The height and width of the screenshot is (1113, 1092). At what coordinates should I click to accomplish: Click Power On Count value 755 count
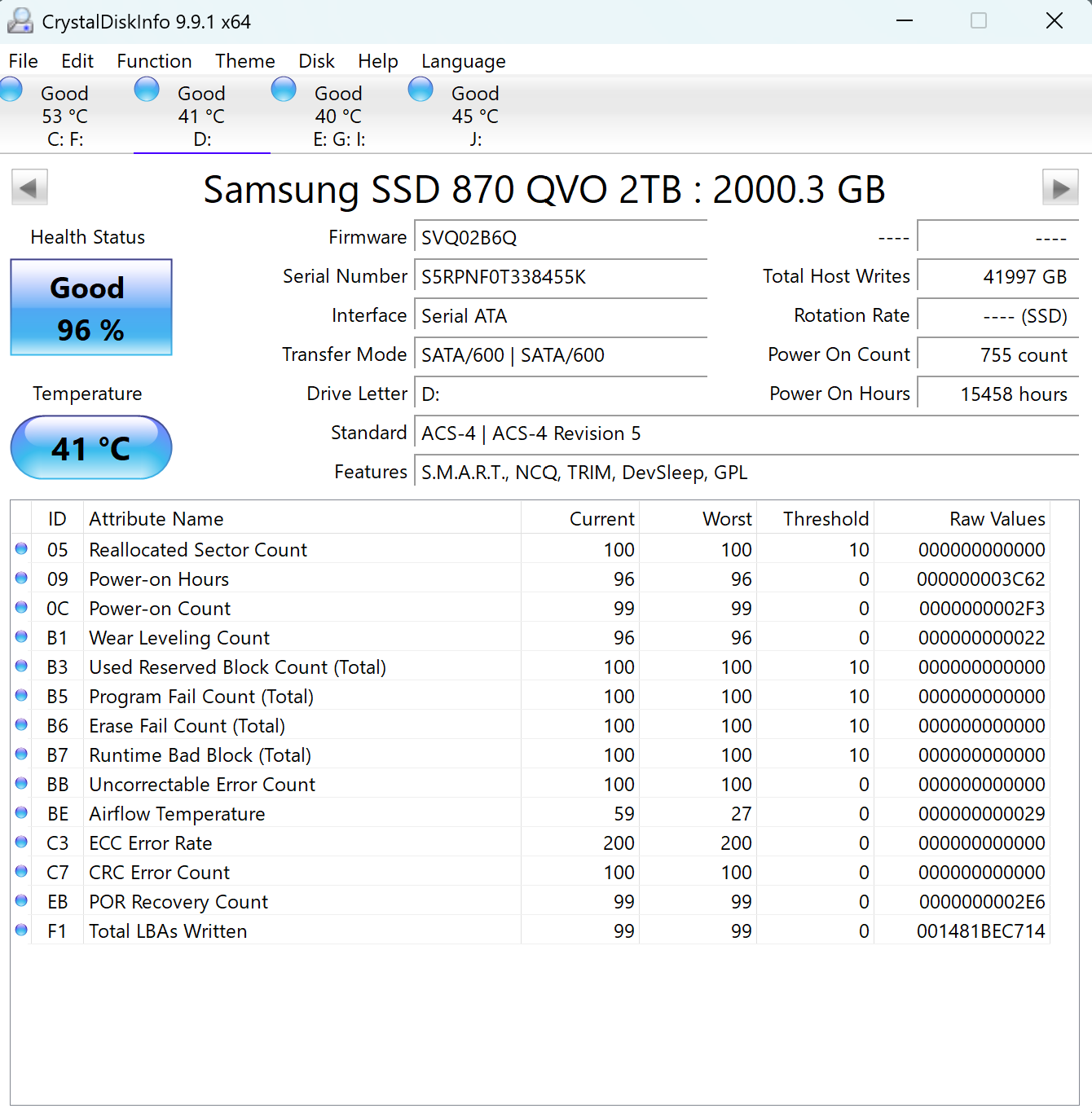tap(998, 354)
